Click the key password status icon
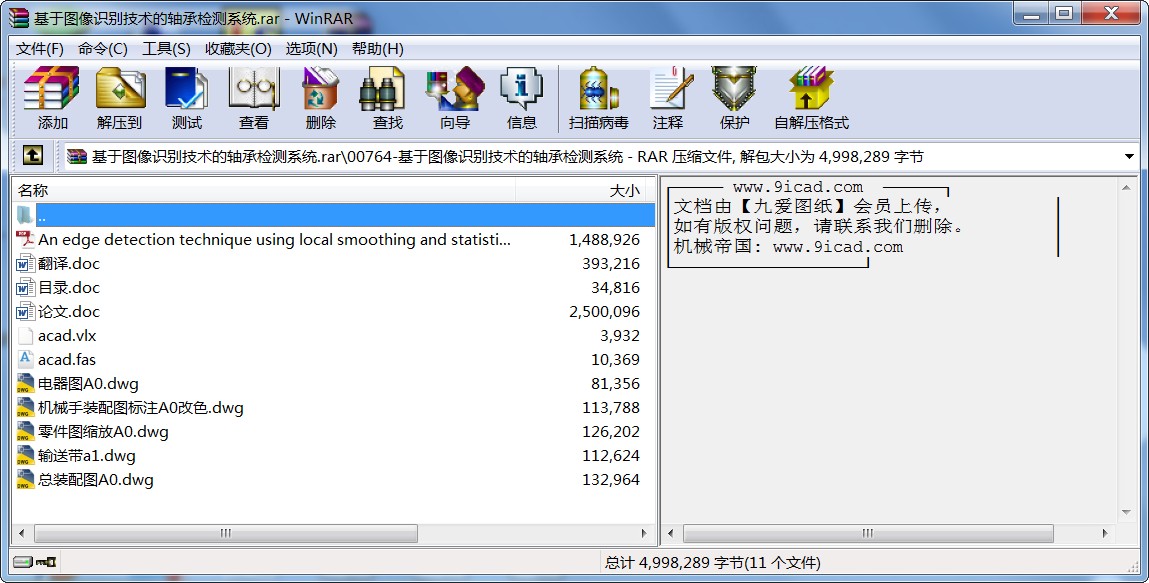The height and width of the screenshot is (583, 1149). [46, 562]
